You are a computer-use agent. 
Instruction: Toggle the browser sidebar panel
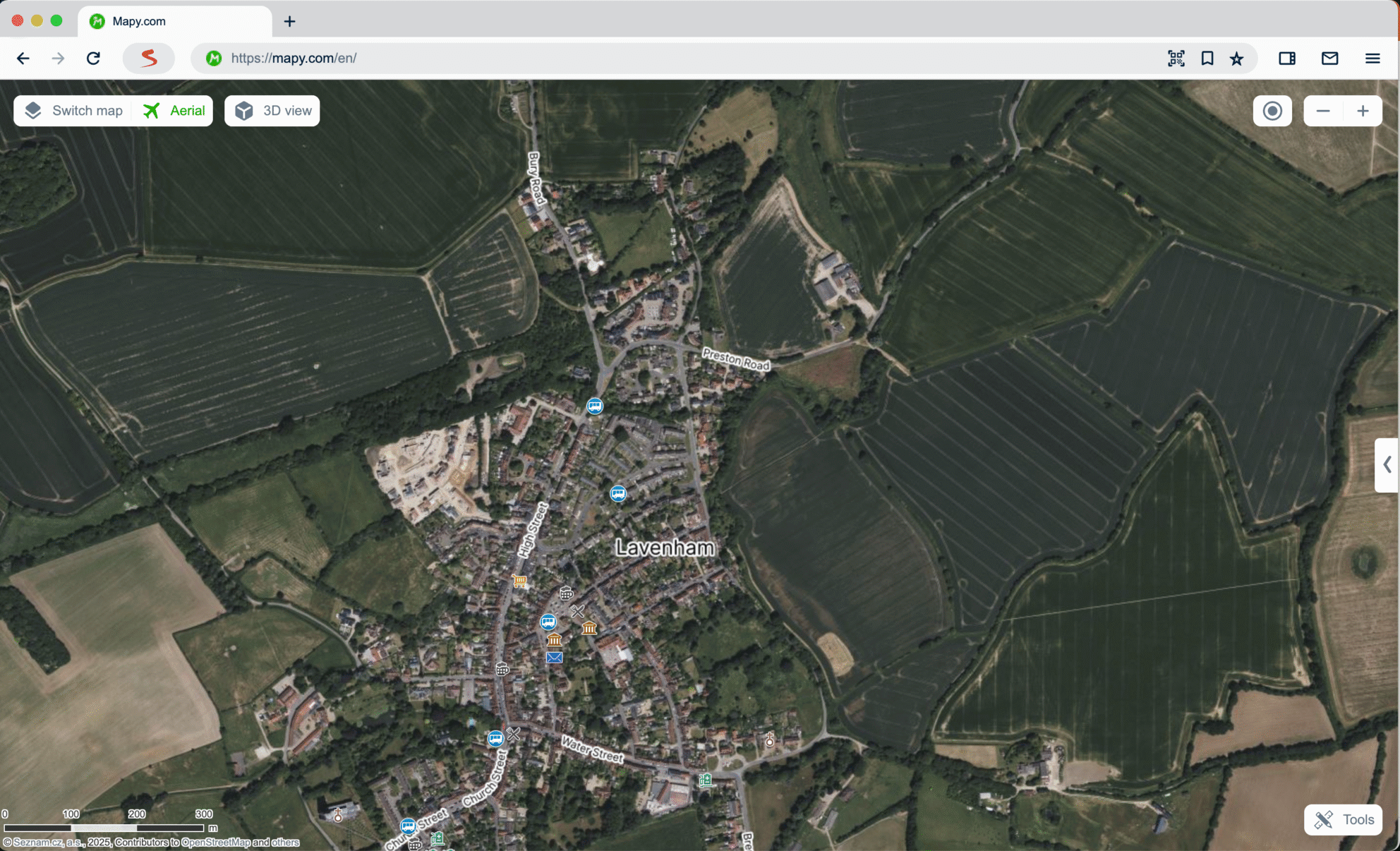pos(1287,59)
